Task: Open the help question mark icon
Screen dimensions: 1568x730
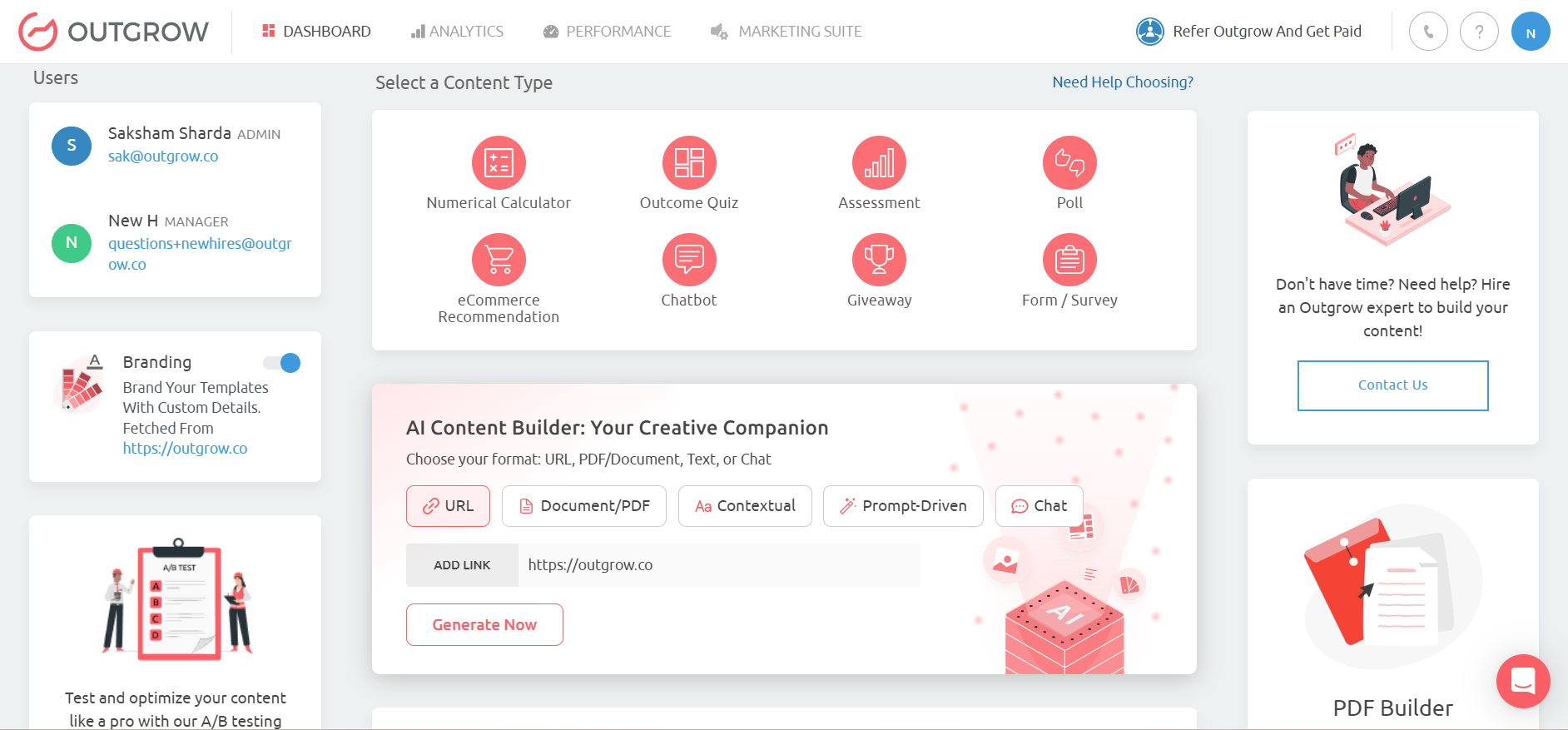Action: pyautogui.click(x=1479, y=32)
